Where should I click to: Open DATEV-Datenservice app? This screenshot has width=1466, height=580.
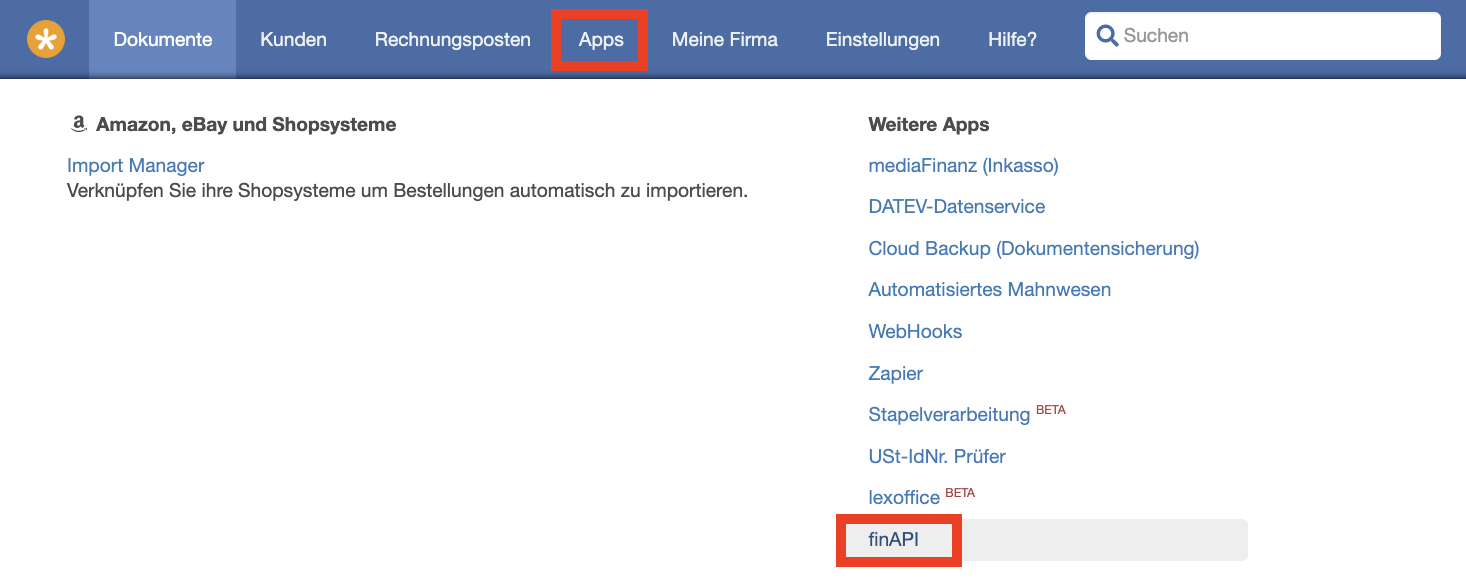click(x=957, y=207)
